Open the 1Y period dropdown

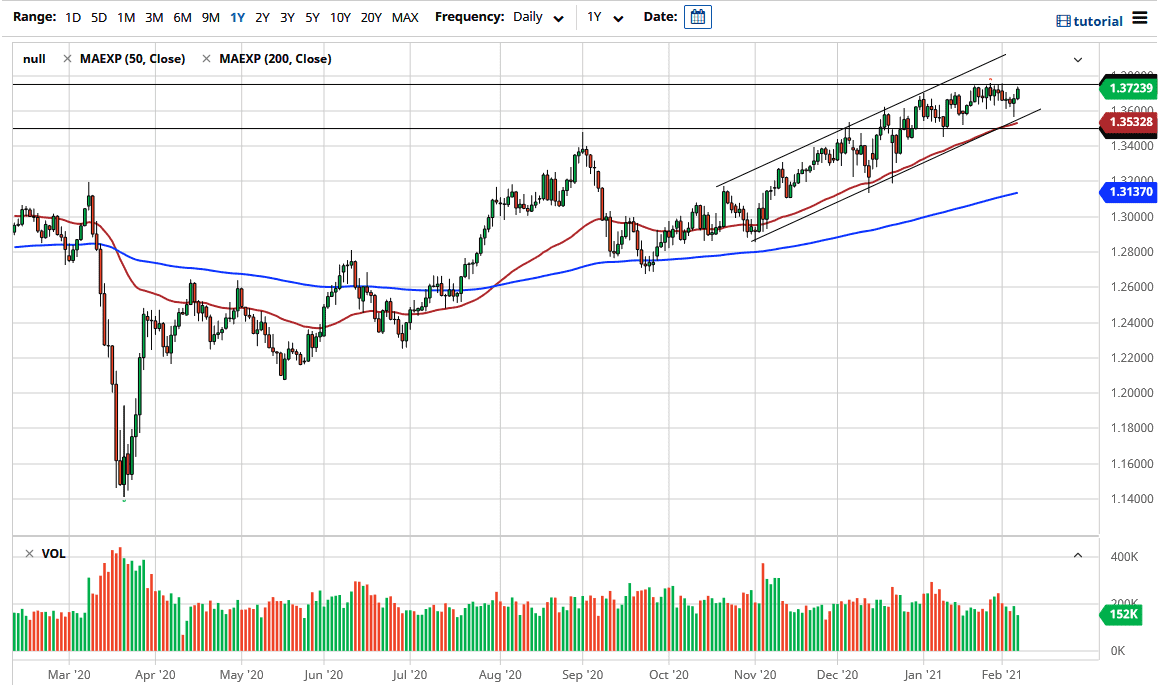click(x=605, y=18)
